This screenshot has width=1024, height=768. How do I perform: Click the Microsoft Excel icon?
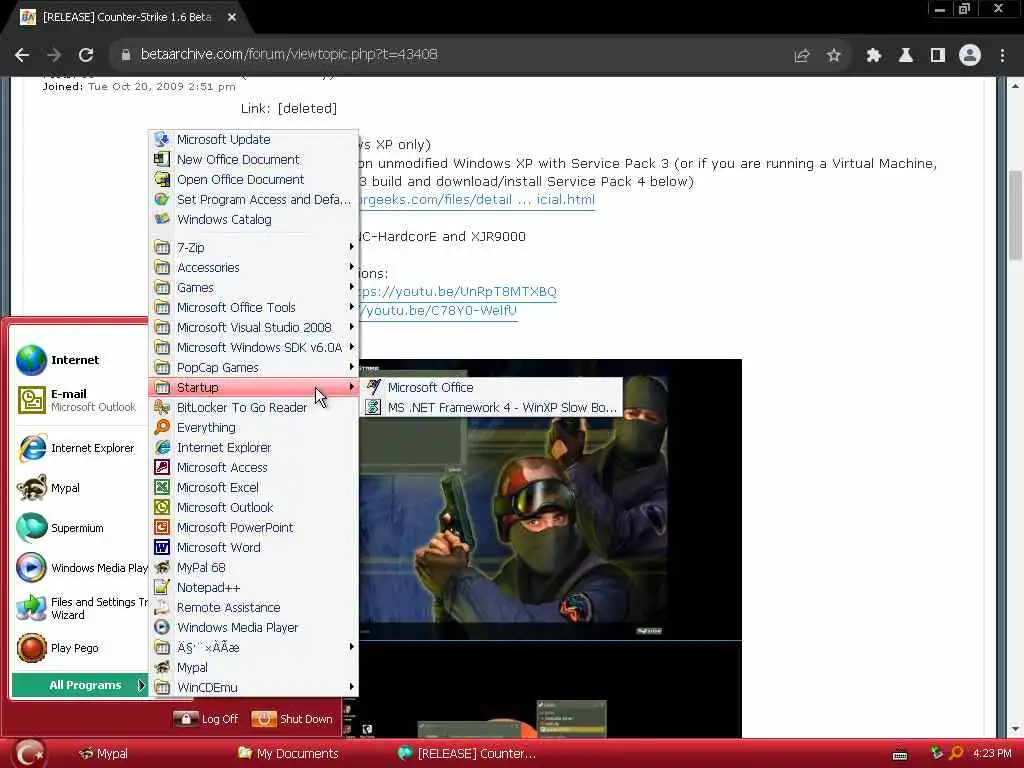pos(162,487)
